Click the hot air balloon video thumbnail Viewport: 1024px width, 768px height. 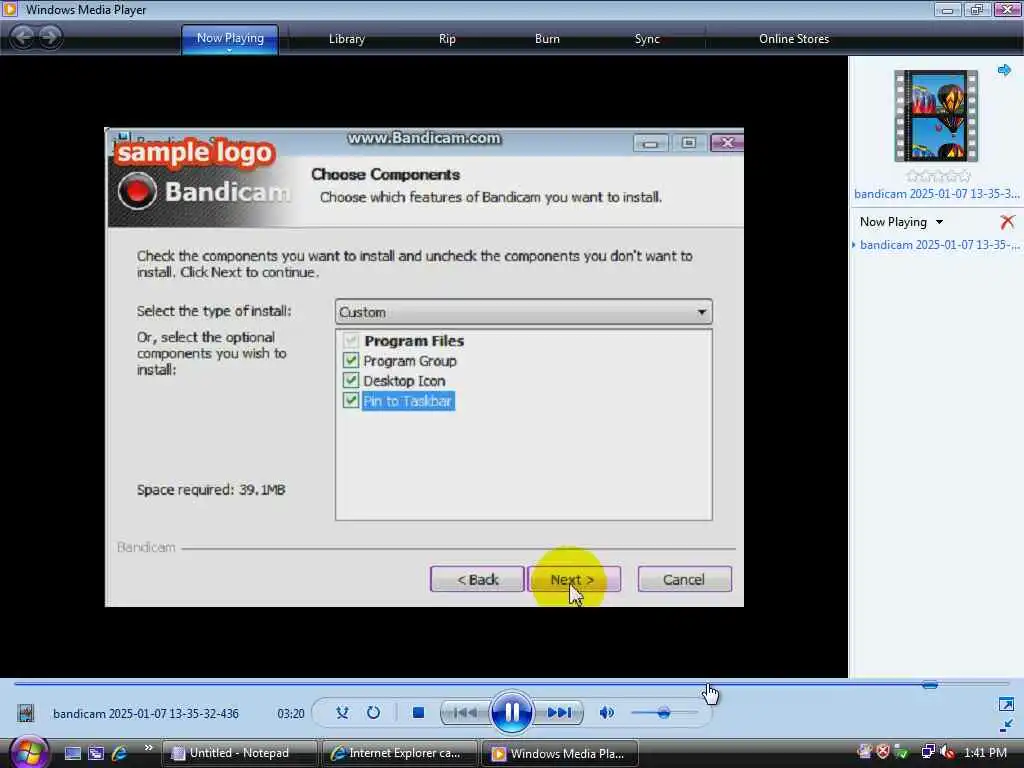point(936,116)
